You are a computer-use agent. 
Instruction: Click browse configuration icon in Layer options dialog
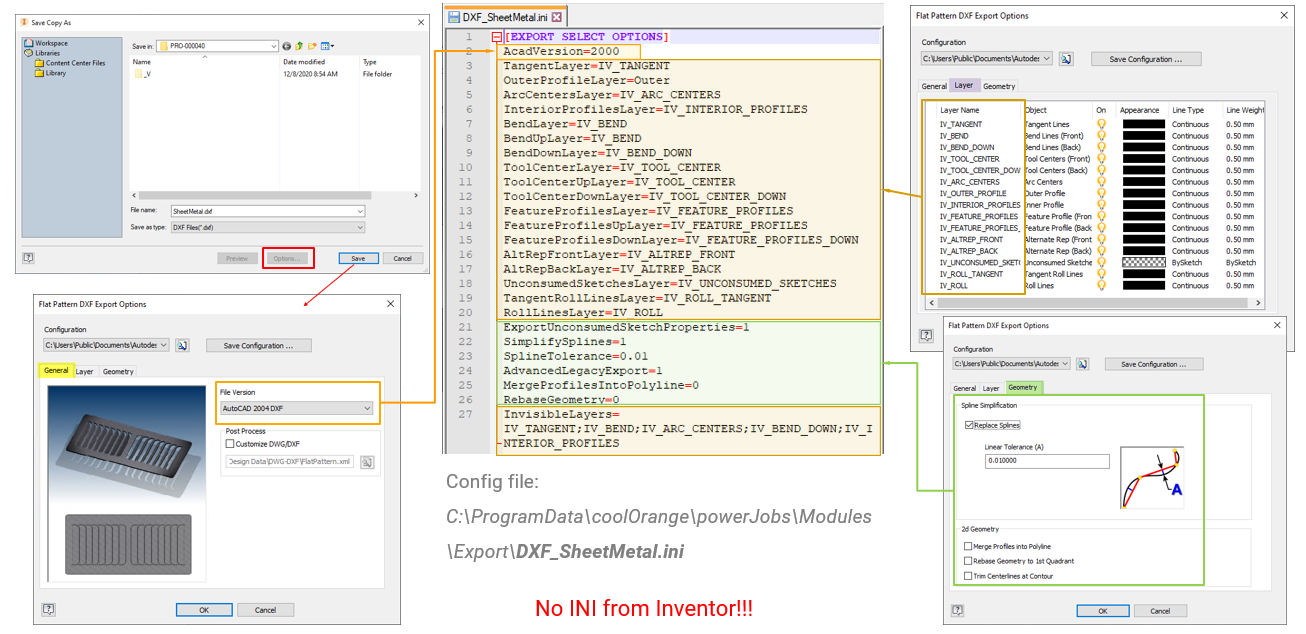pyautogui.click(x=1067, y=59)
